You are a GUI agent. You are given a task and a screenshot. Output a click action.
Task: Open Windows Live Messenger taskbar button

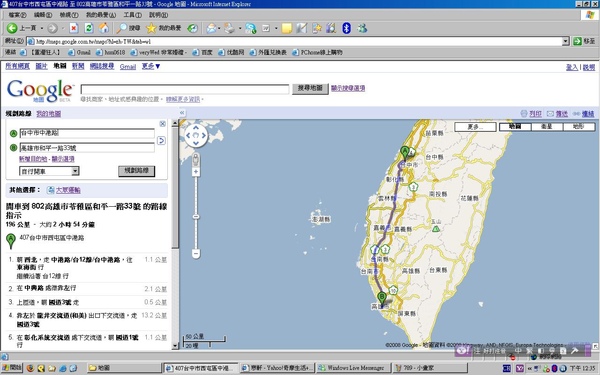pyautogui.click(x=354, y=368)
